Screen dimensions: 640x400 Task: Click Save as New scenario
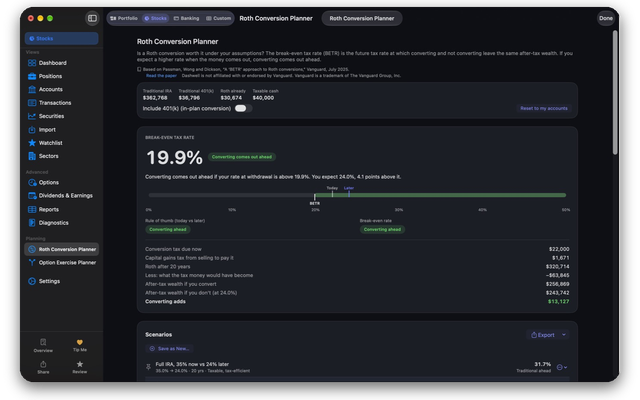tap(169, 349)
